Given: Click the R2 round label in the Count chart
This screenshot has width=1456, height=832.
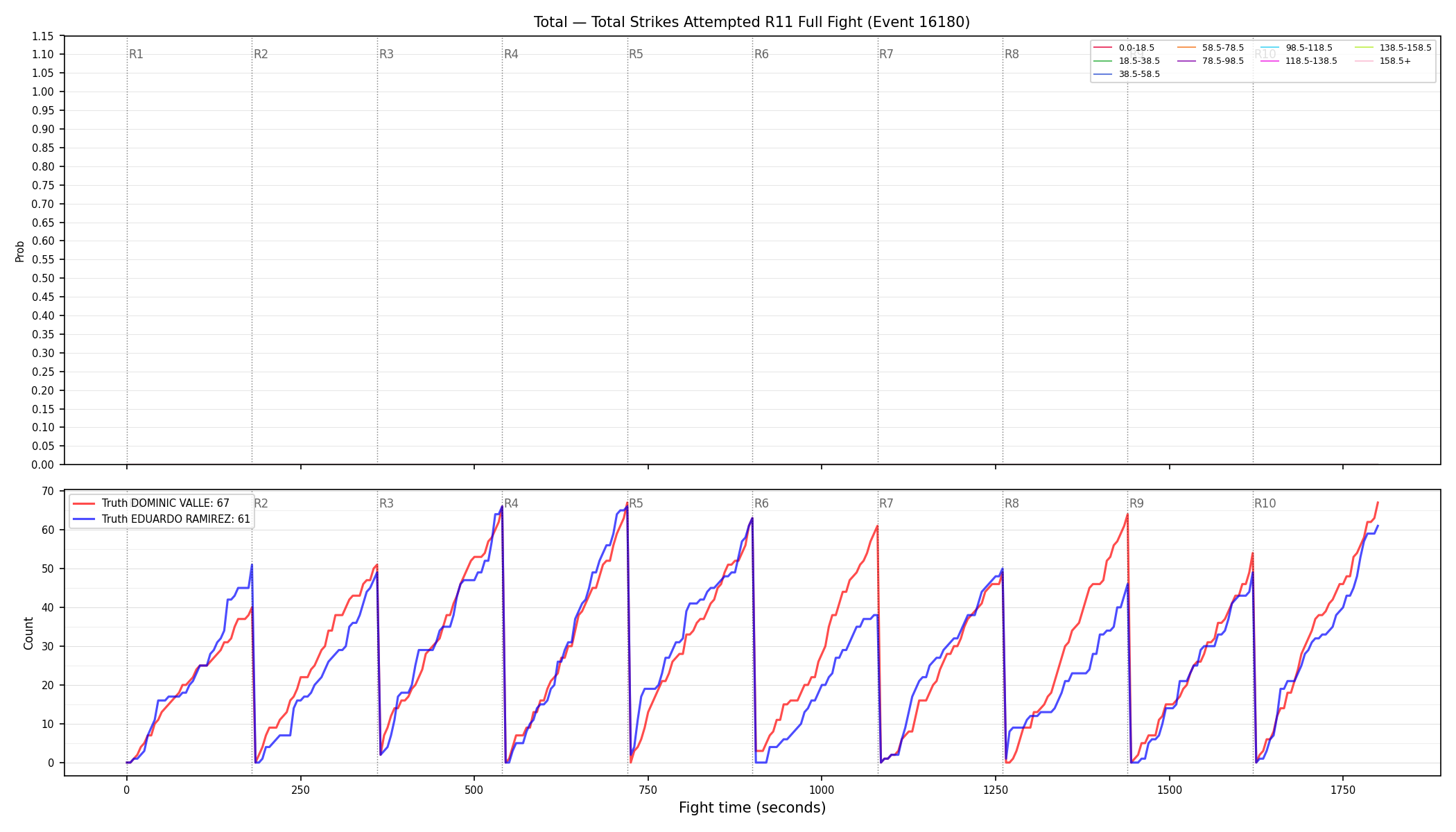Looking at the screenshot, I should pos(261,503).
